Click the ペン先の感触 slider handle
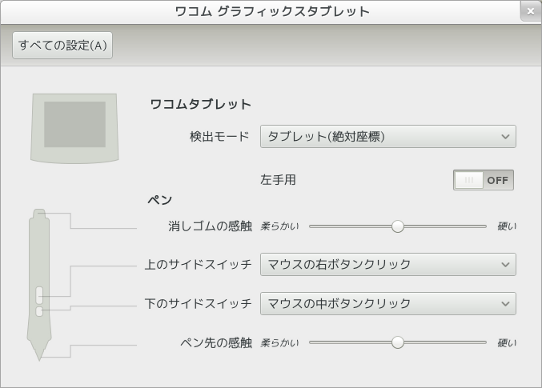This screenshot has height=388, width=542. 398,343
